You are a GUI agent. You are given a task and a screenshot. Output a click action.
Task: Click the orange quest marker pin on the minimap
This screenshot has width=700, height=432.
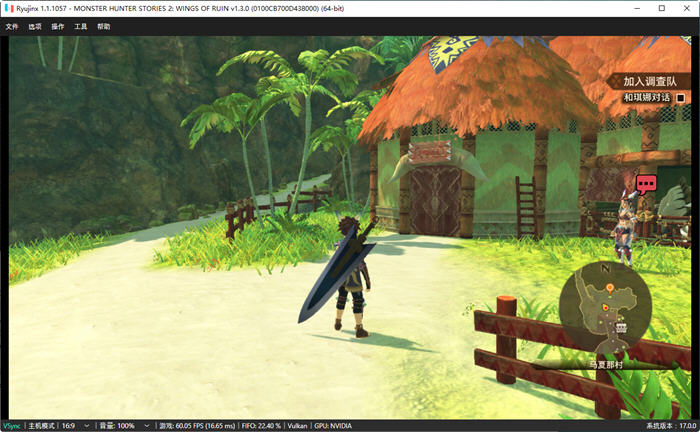pyautogui.click(x=609, y=288)
